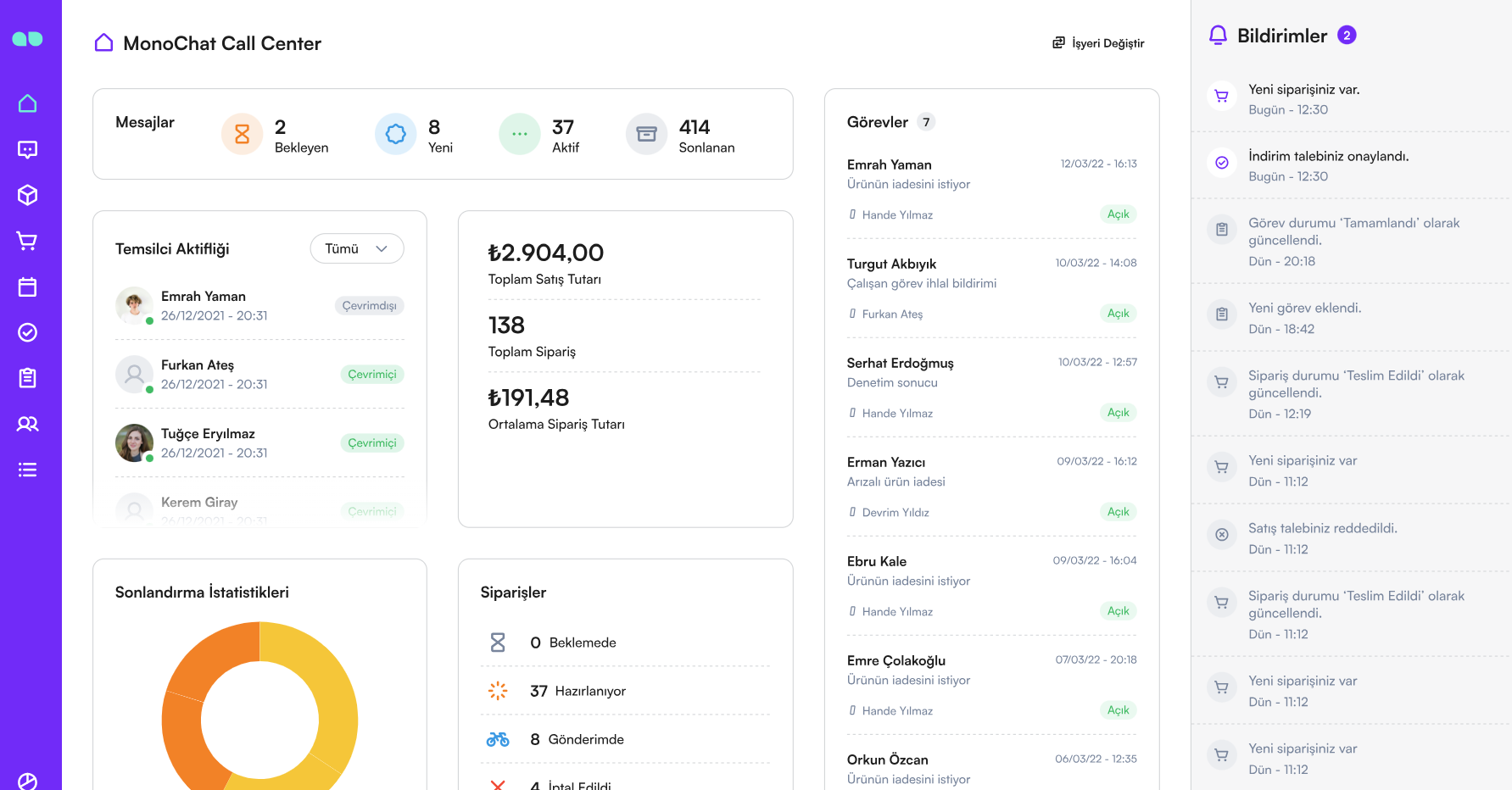Select the Görevler panel header tab
1512x790 pixels.
tap(878, 121)
